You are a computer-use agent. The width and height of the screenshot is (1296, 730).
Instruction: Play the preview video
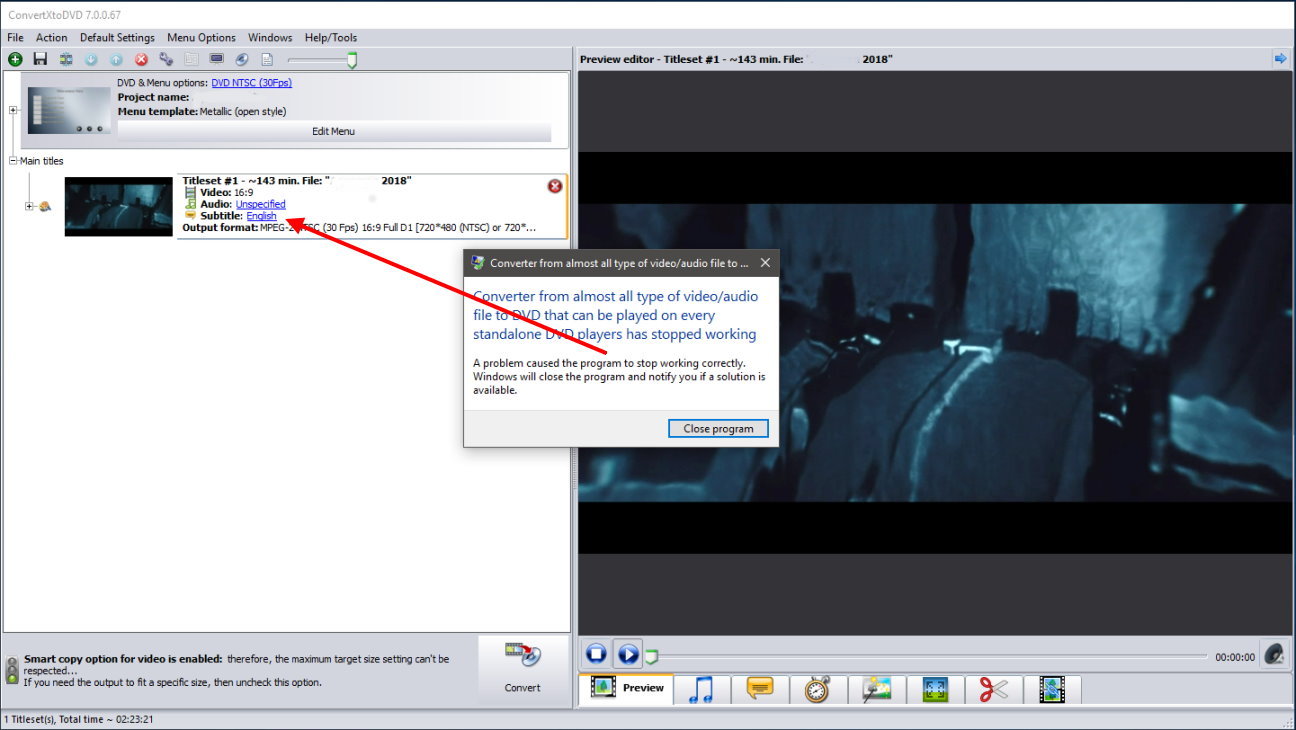pos(628,655)
